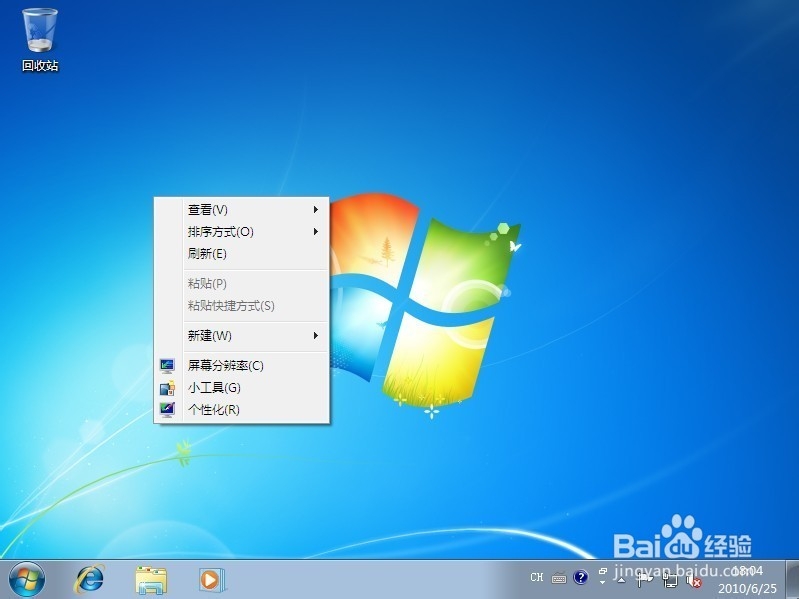Image resolution: width=799 pixels, height=599 pixels.
Task: Click the monitor icon beside 屏幕分辨率
Action: (x=167, y=365)
